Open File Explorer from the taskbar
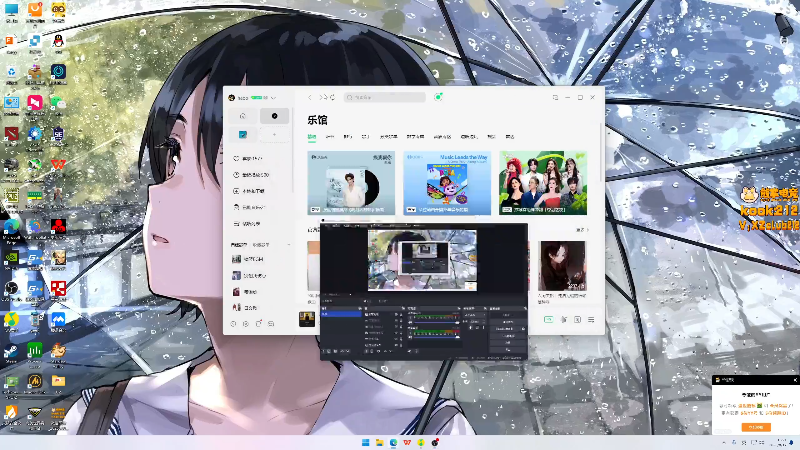 coord(380,442)
